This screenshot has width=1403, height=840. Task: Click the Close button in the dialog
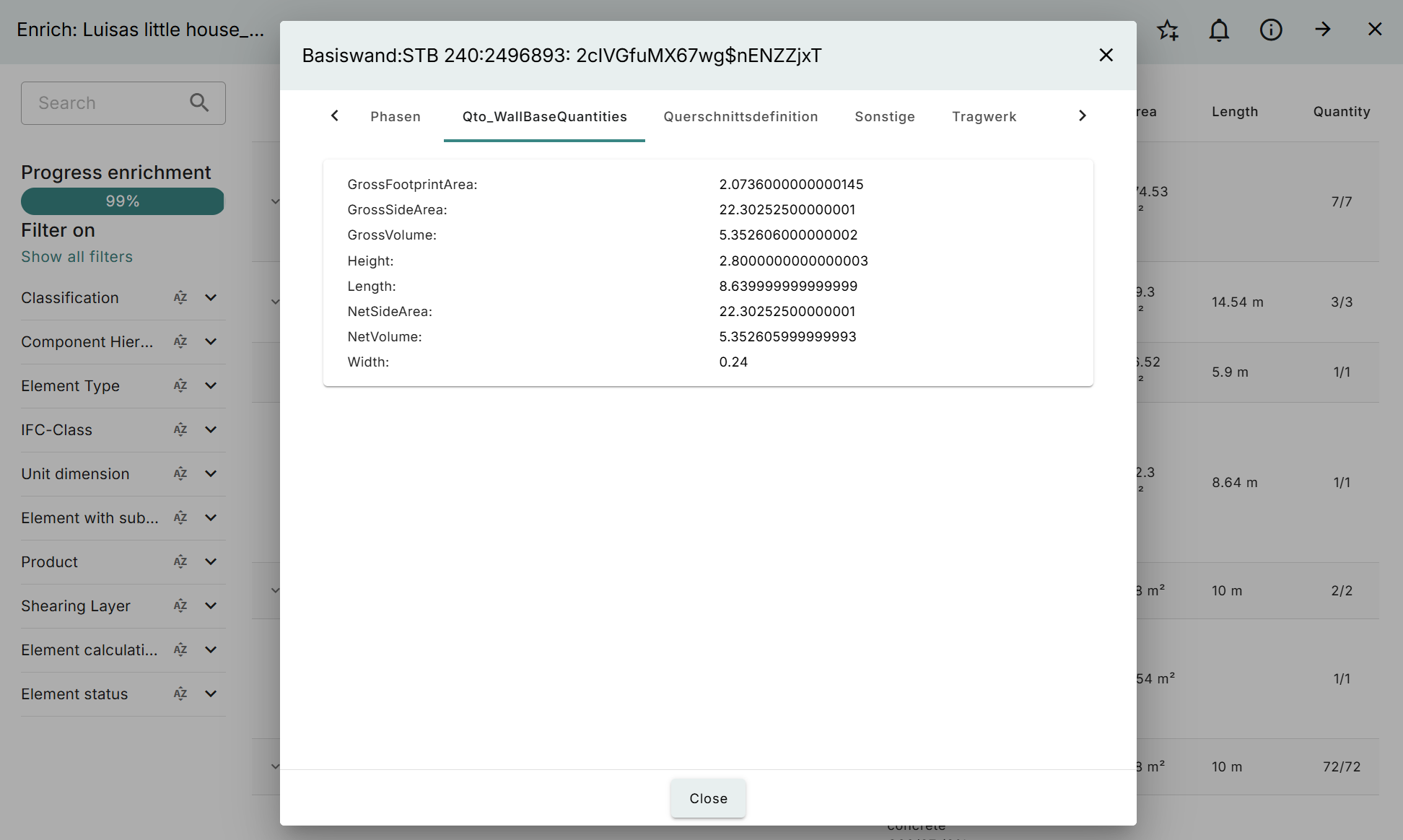[708, 798]
